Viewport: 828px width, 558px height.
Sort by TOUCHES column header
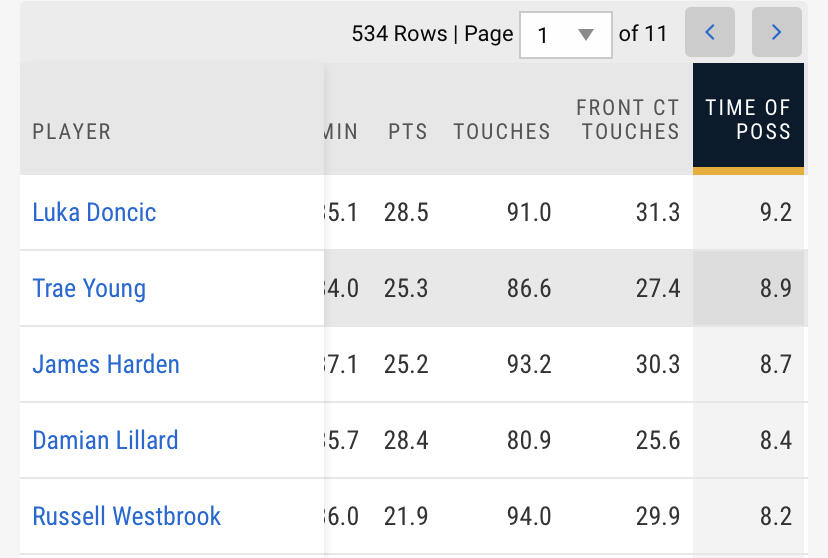502,131
